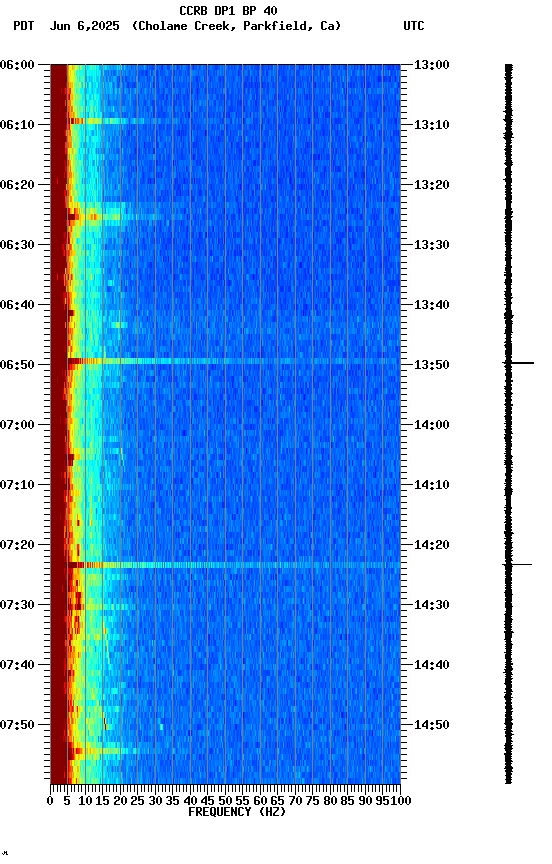Click the 06:40 PDT time label

click(17, 305)
